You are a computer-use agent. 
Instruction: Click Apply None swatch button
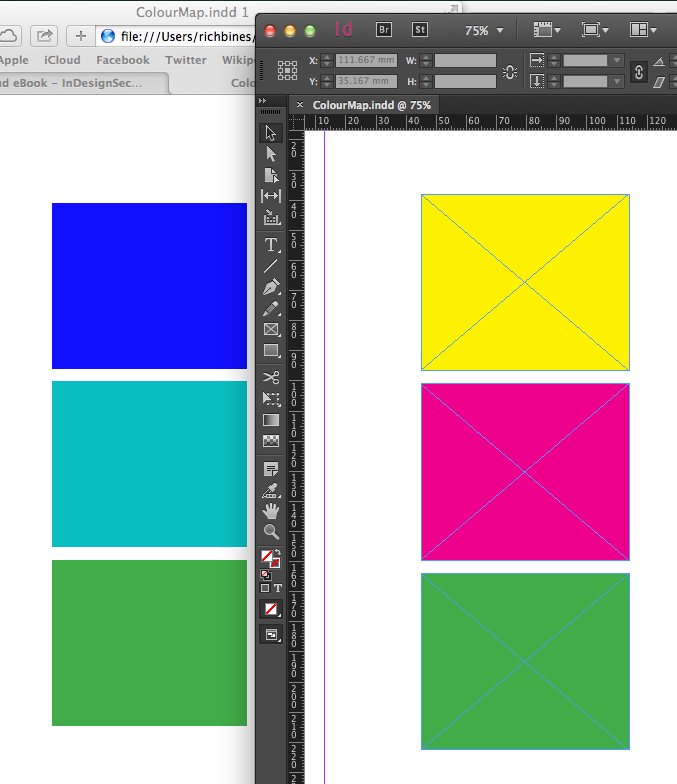pyautogui.click(x=270, y=609)
